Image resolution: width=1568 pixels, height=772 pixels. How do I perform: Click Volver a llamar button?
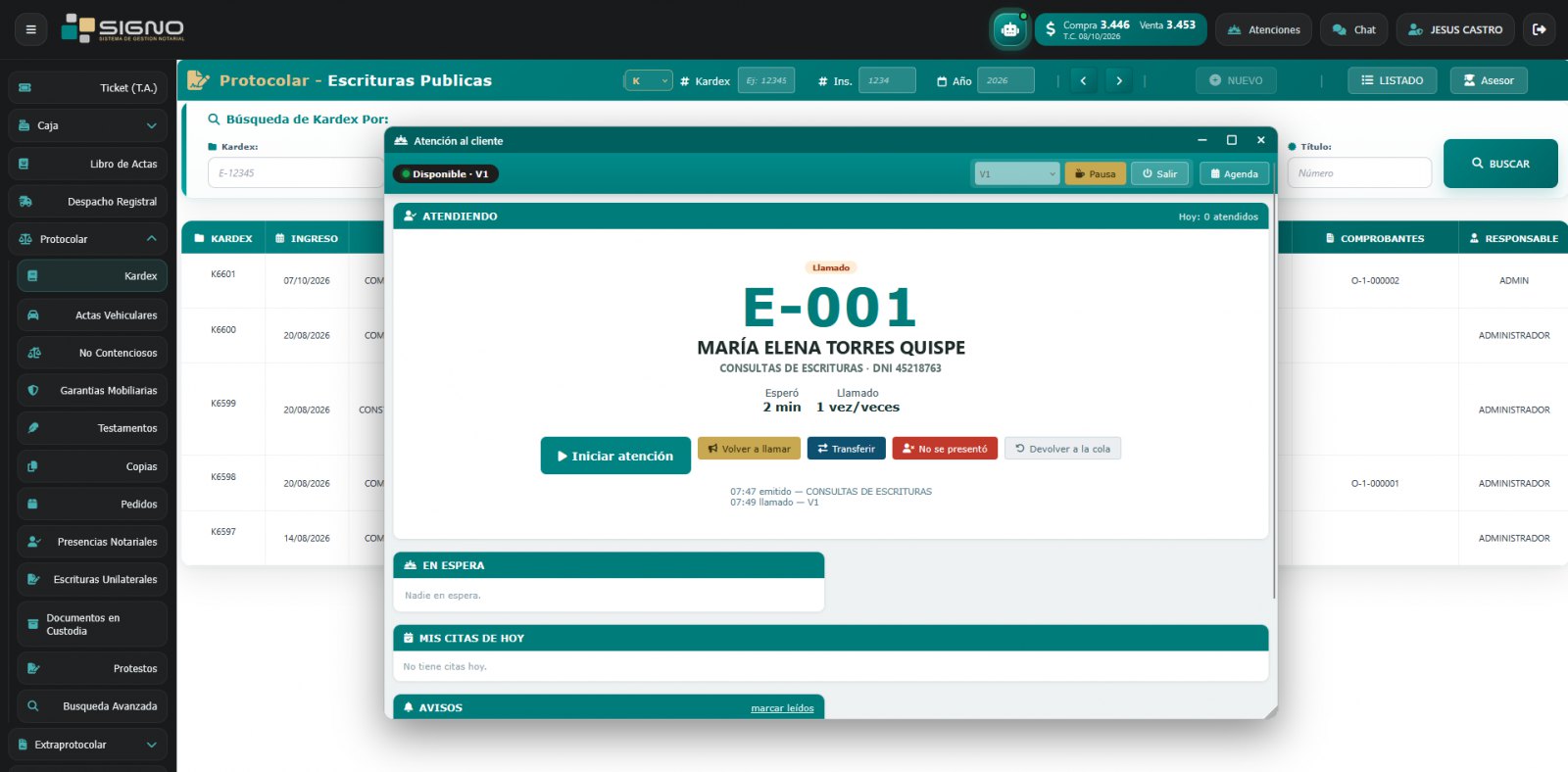pos(749,449)
